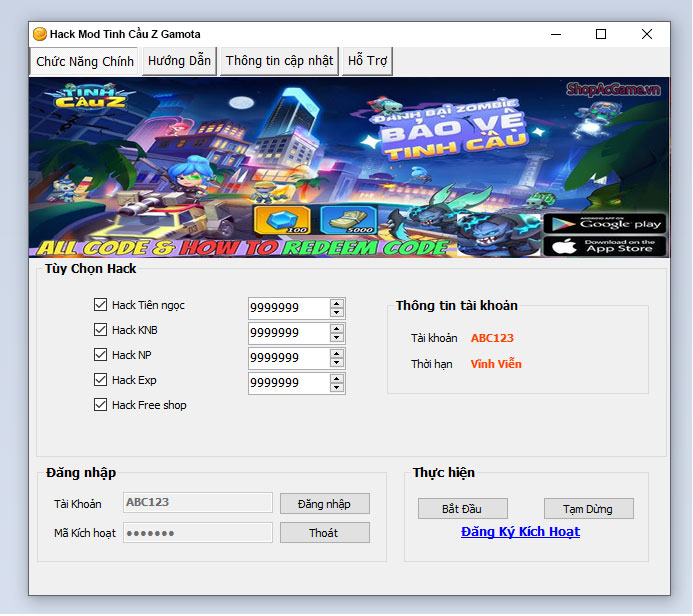
Task: Increase the Hack KNB value with up arrow
Action: coord(337,328)
